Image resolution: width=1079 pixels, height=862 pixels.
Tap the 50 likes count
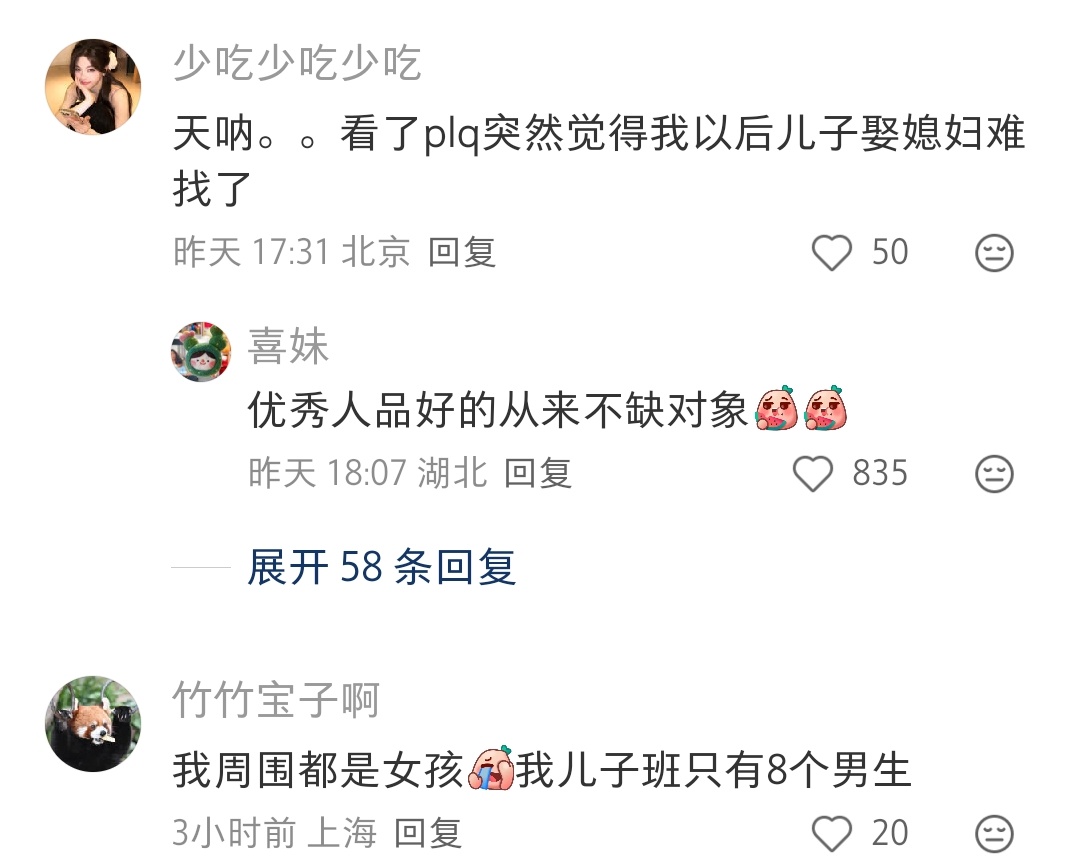point(890,252)
